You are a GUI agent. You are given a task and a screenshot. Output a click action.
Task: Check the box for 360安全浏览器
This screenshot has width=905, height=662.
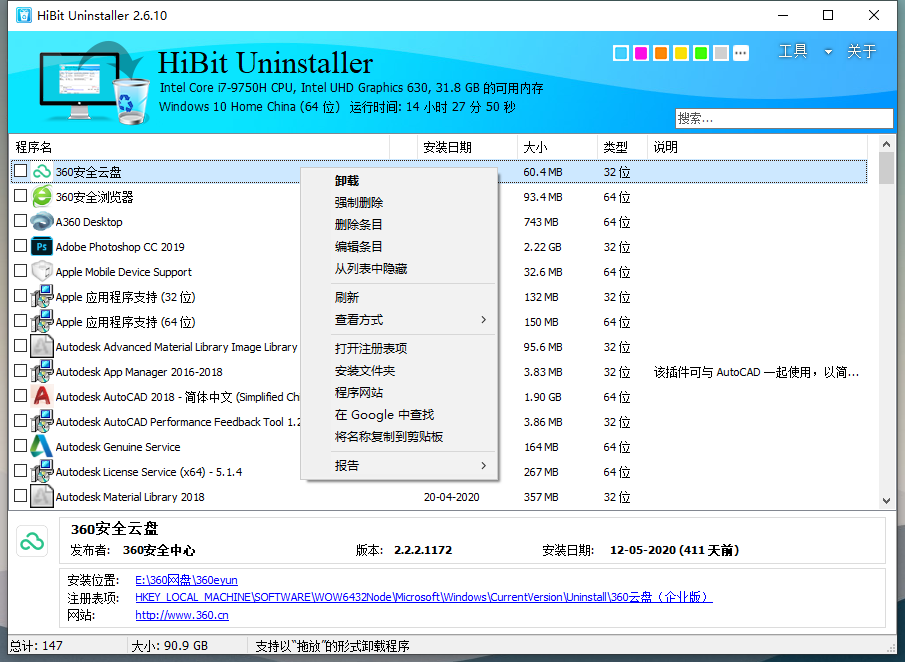tap(20, 196)
